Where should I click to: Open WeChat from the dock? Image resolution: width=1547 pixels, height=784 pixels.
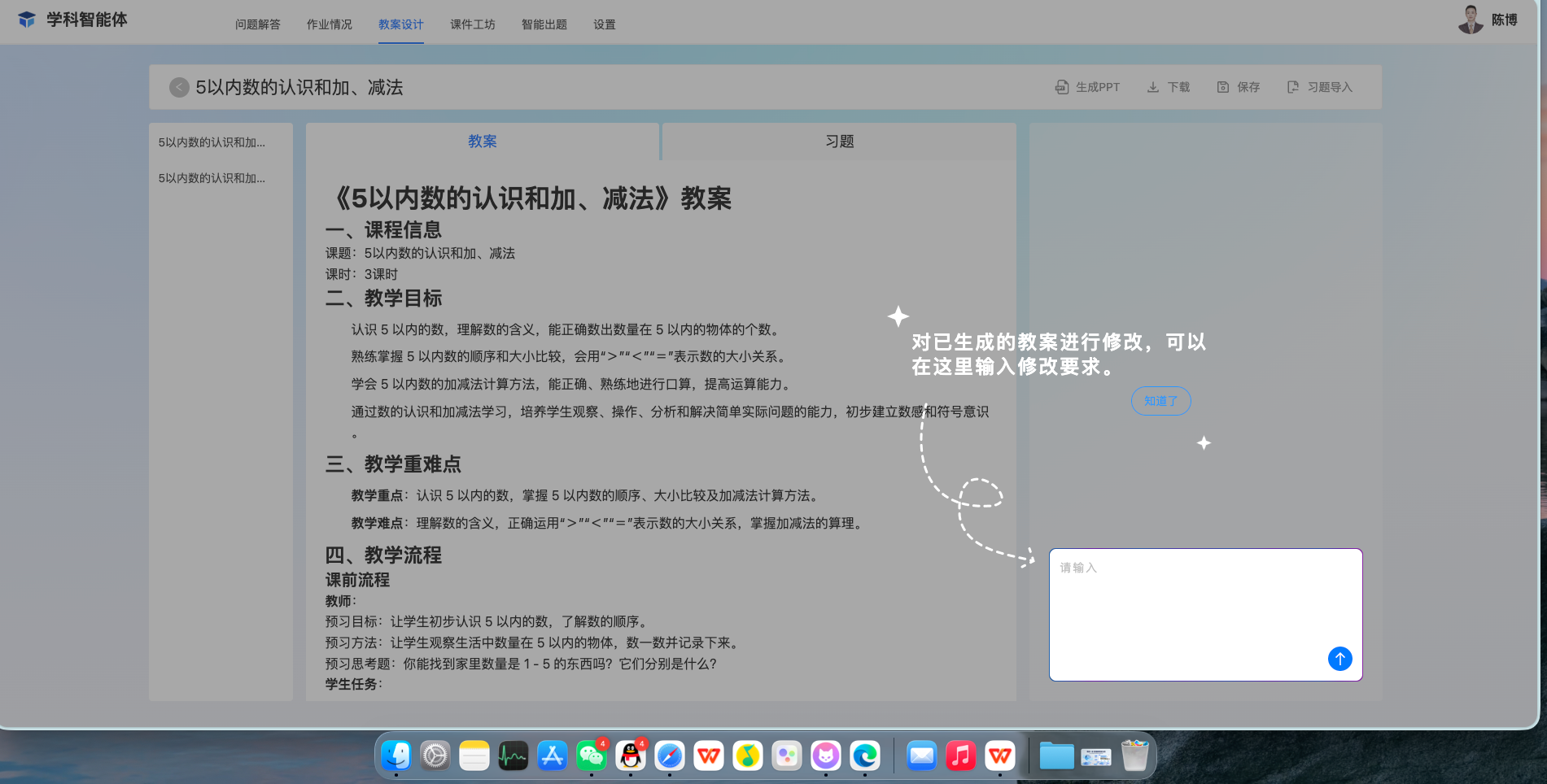[x=592, y=756]
